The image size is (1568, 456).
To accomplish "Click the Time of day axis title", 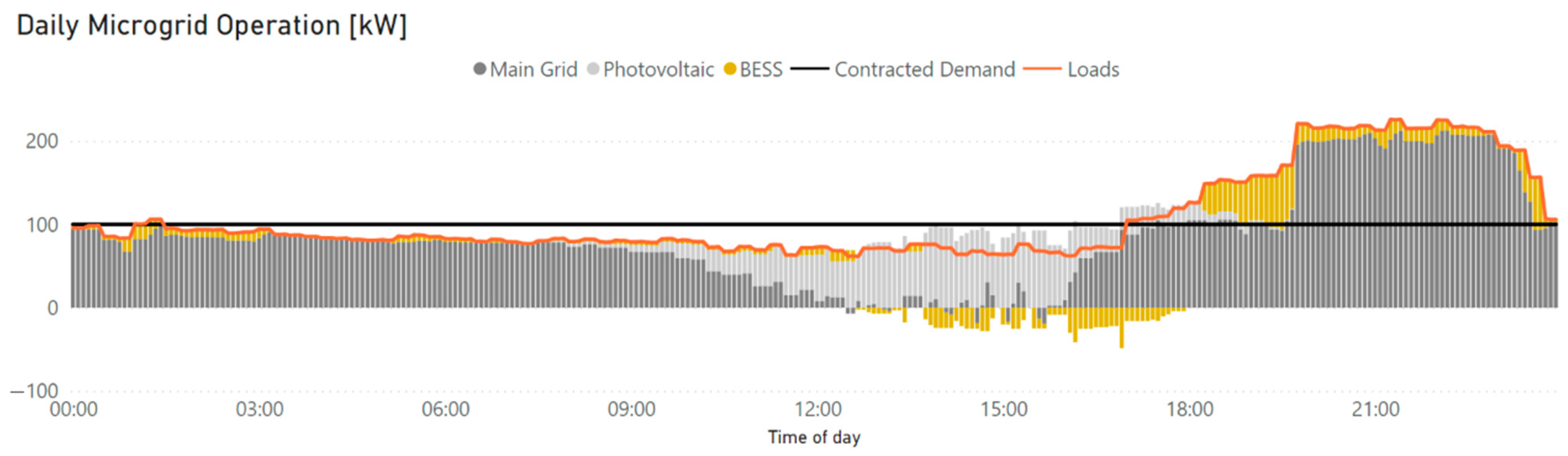I will (x=814, y=437).
